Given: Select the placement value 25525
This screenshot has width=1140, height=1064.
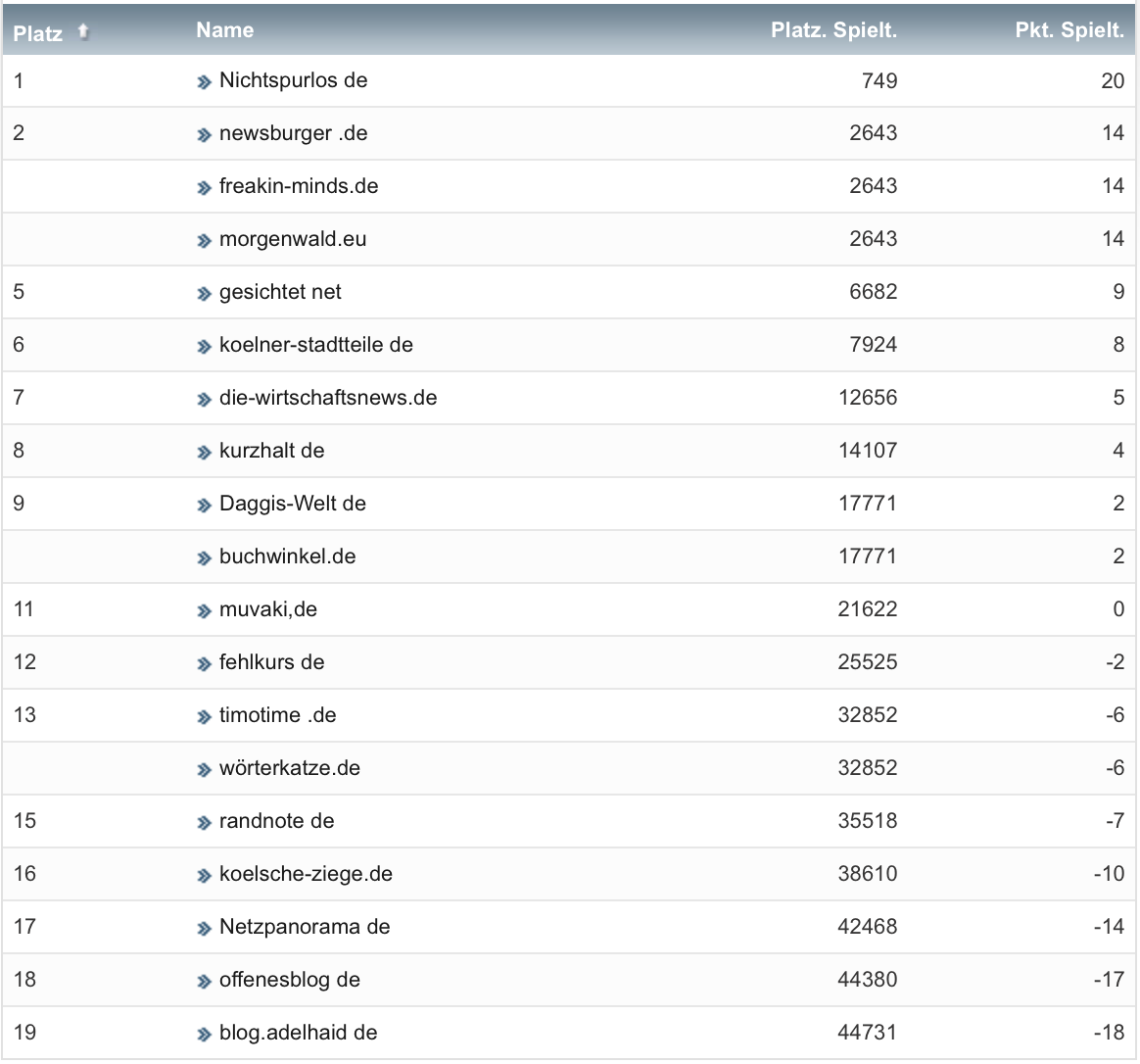Looking at the screenshot, I should tap(868, 662).
